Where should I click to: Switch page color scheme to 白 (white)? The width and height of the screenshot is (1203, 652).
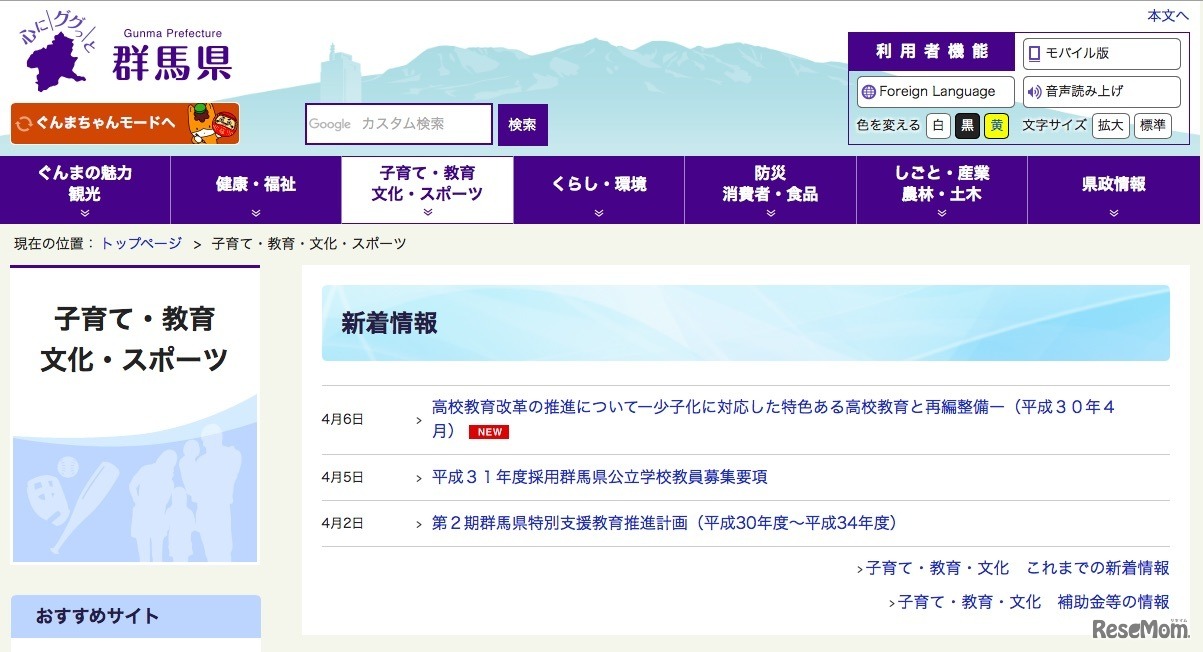coord(939,126)
